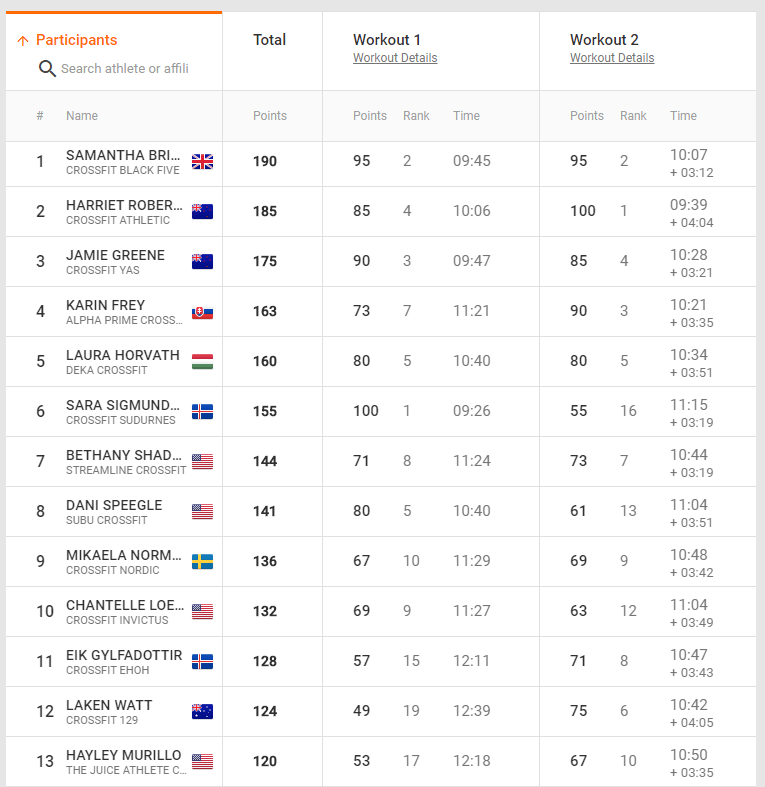Click the Slovakia flag beside Karin Frey
This screenshot has height=787, width=765.
coord(202,312)
